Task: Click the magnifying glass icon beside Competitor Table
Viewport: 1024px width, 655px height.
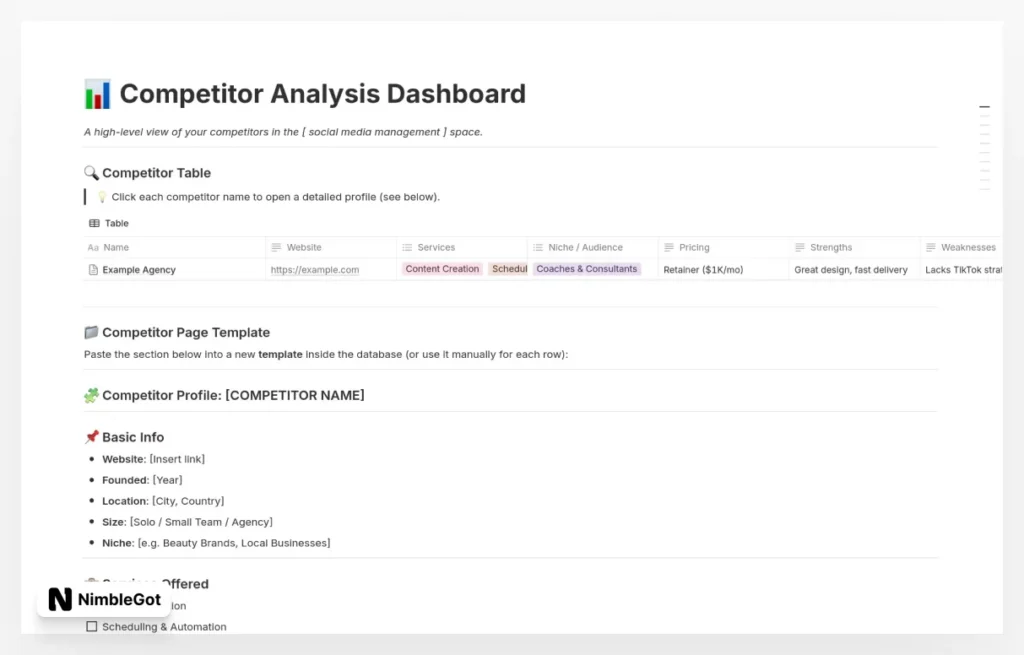Action: click(90, 172)
